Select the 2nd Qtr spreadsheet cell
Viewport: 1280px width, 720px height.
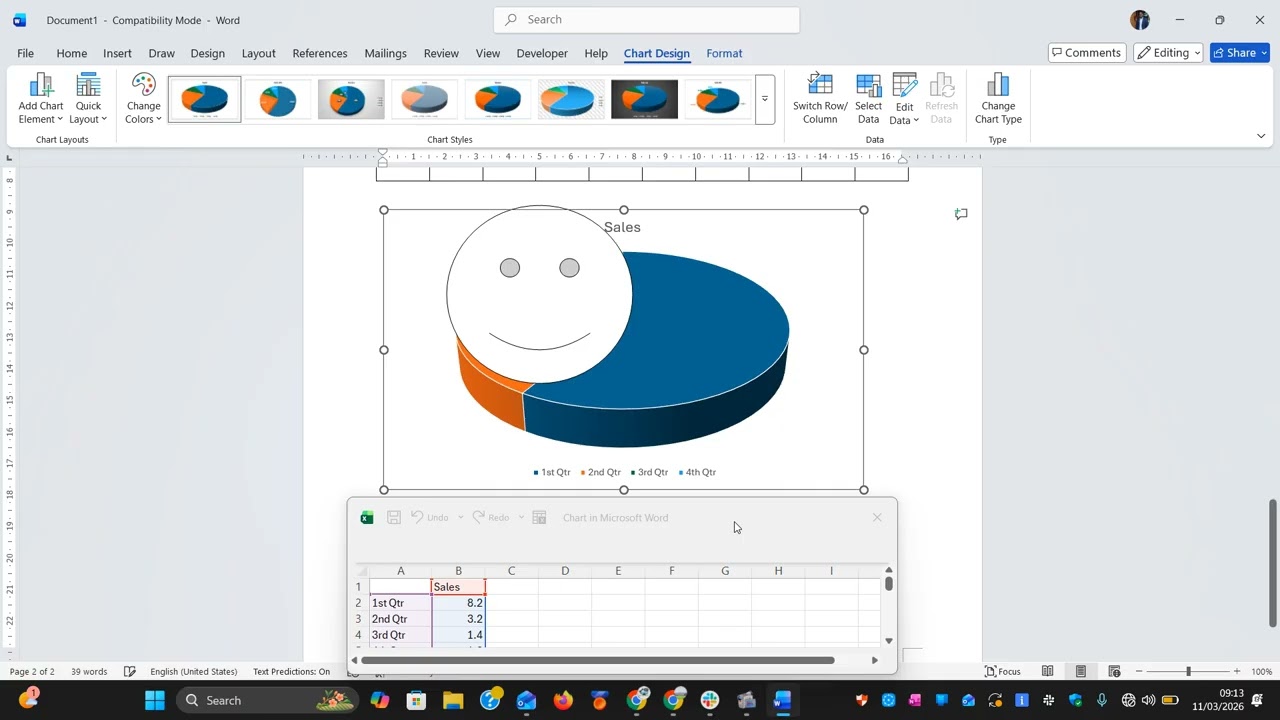[400, 619]
